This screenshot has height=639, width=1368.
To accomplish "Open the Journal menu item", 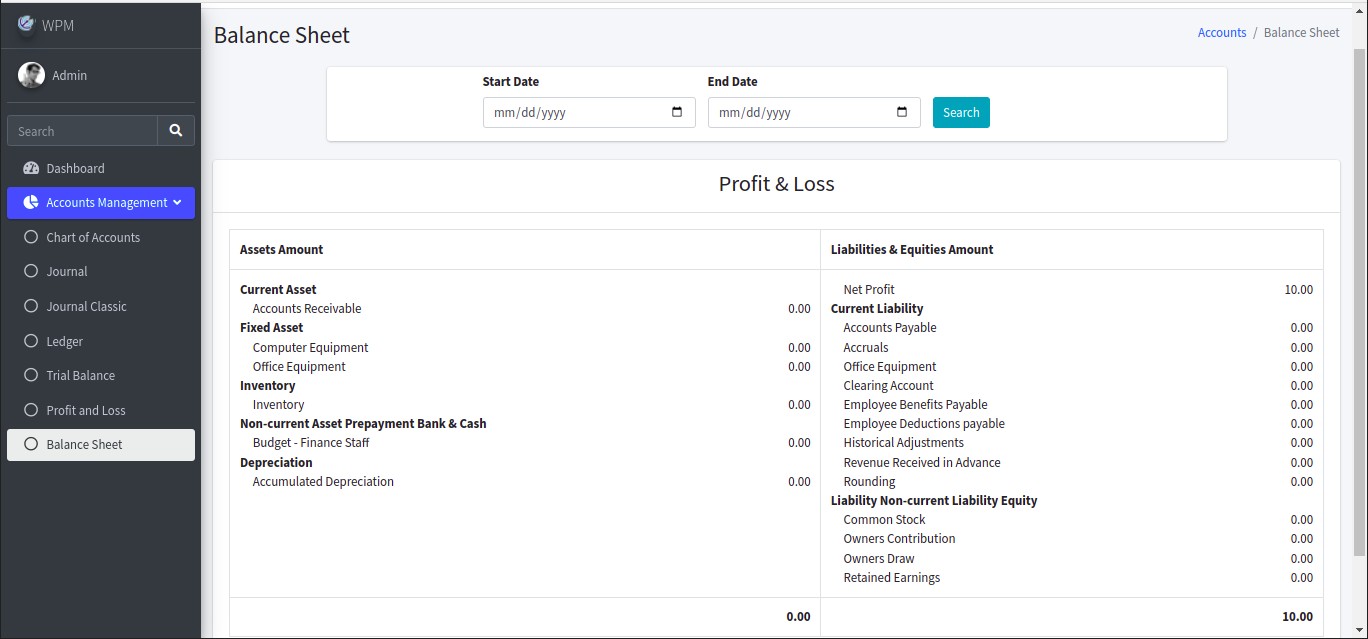I will (67, 271).
